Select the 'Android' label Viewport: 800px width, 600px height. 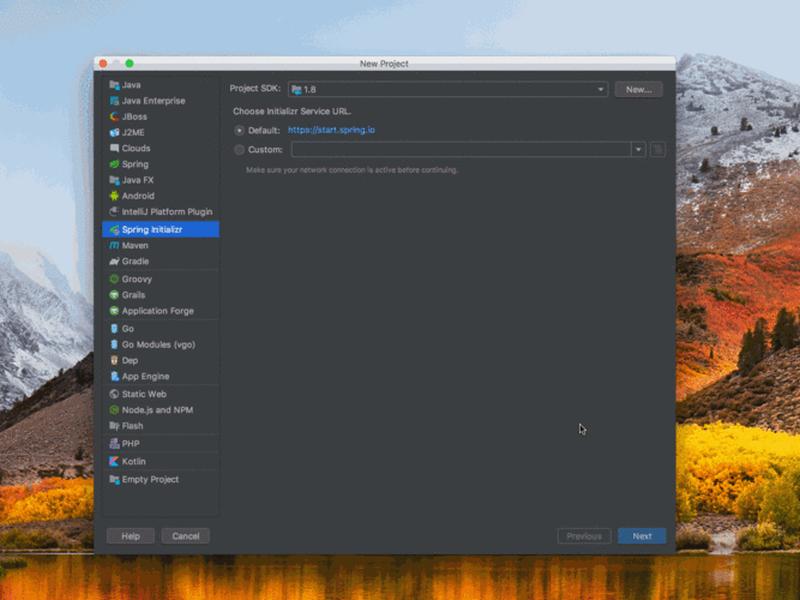coord(138,195)
